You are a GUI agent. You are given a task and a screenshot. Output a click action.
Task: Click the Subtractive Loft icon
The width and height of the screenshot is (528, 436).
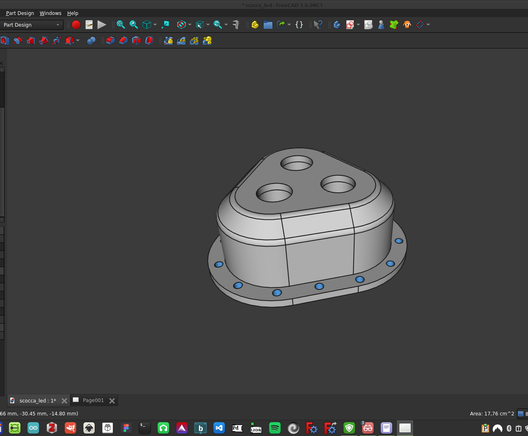[43, 41]
